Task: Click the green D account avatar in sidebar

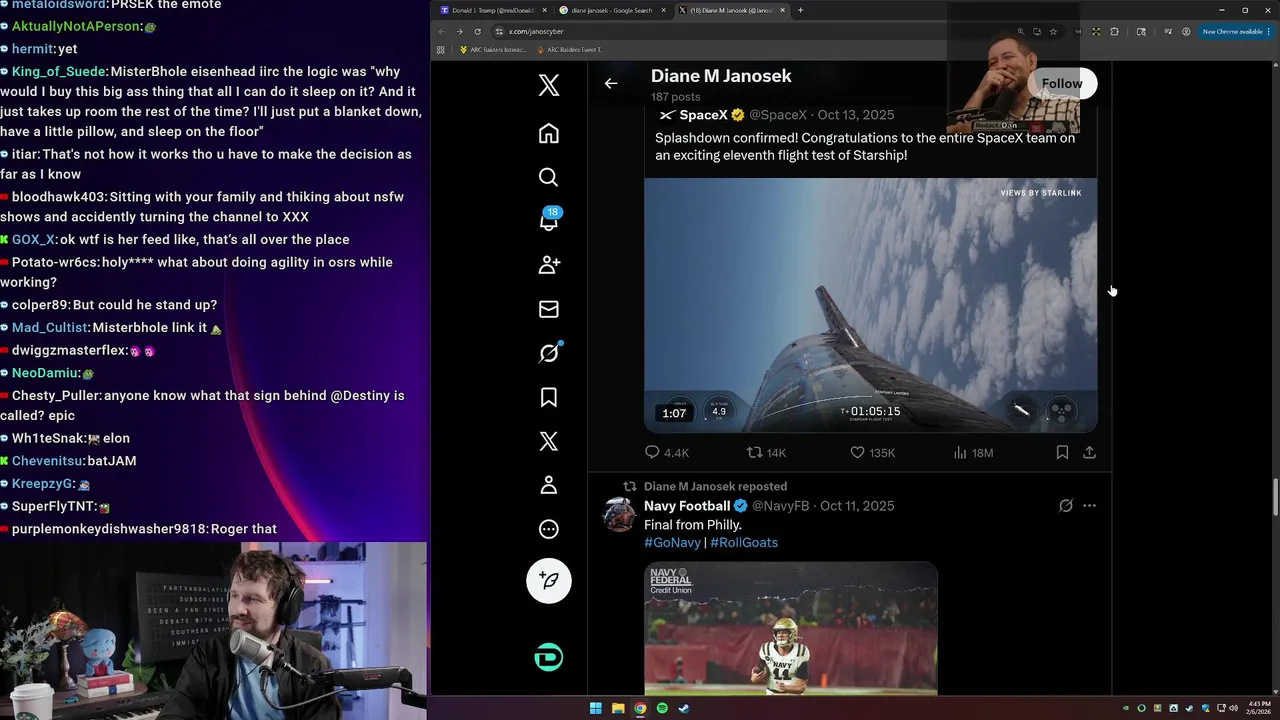Action: click(x=549, y=657)
